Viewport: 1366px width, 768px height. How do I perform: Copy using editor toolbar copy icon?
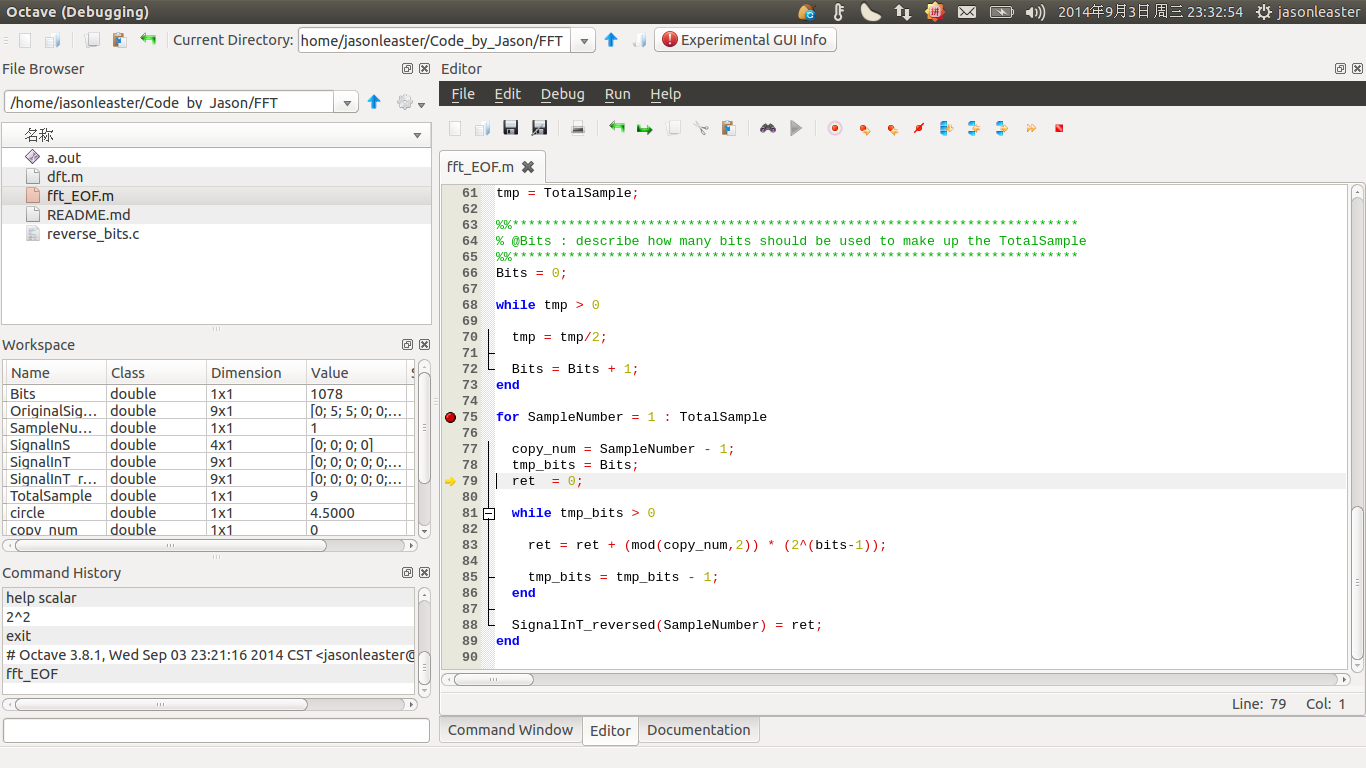coord(673,128)
